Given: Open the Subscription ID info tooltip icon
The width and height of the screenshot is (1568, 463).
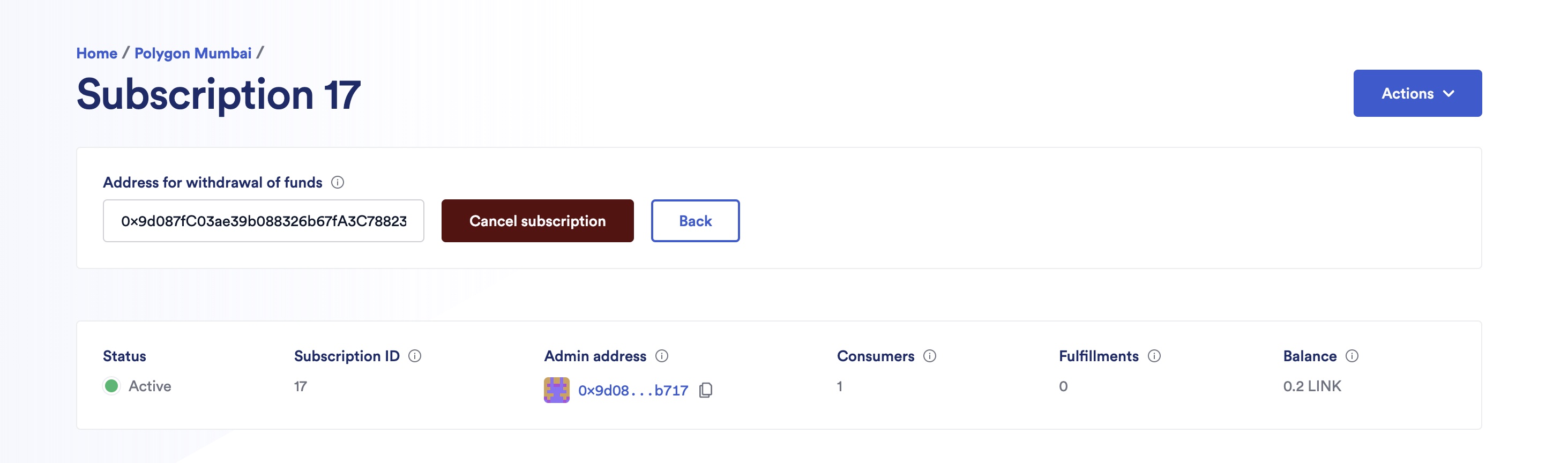Looking at the screenshot, I should click(415, 356).
